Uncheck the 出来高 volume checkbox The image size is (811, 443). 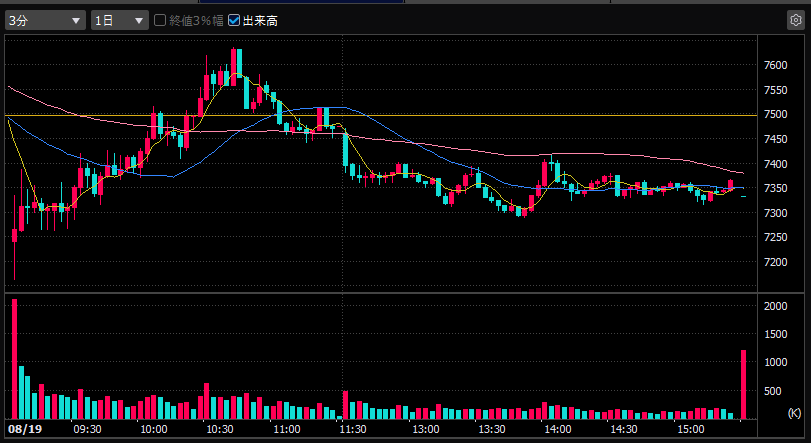pyautogui.click(x=234, y=20)
